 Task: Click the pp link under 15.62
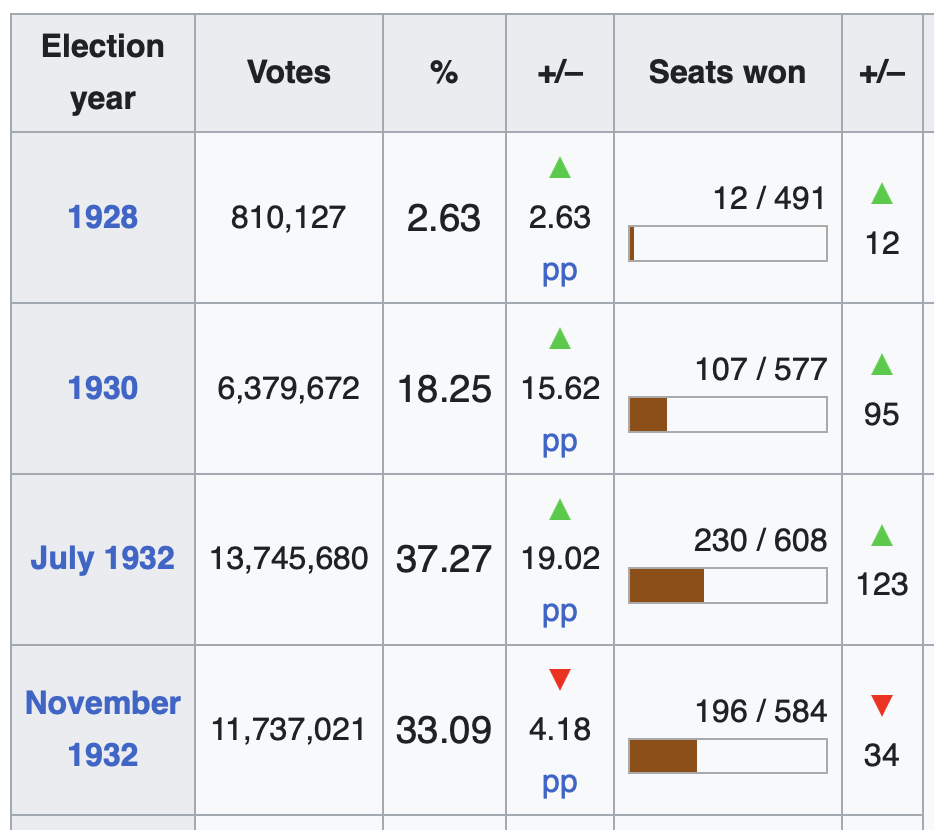coord(560,442)
